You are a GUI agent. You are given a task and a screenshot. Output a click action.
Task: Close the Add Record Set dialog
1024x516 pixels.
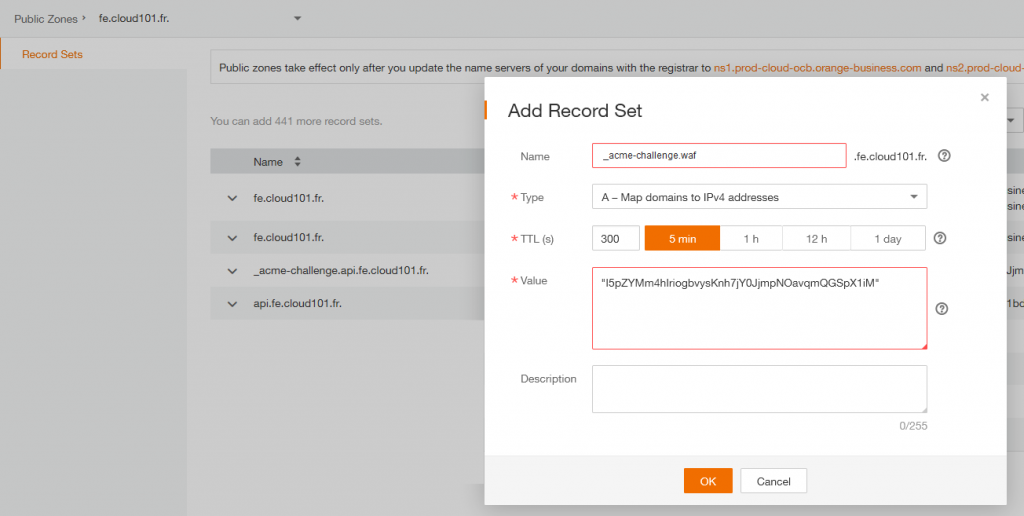pyautogui.click(x=985, y=97)
